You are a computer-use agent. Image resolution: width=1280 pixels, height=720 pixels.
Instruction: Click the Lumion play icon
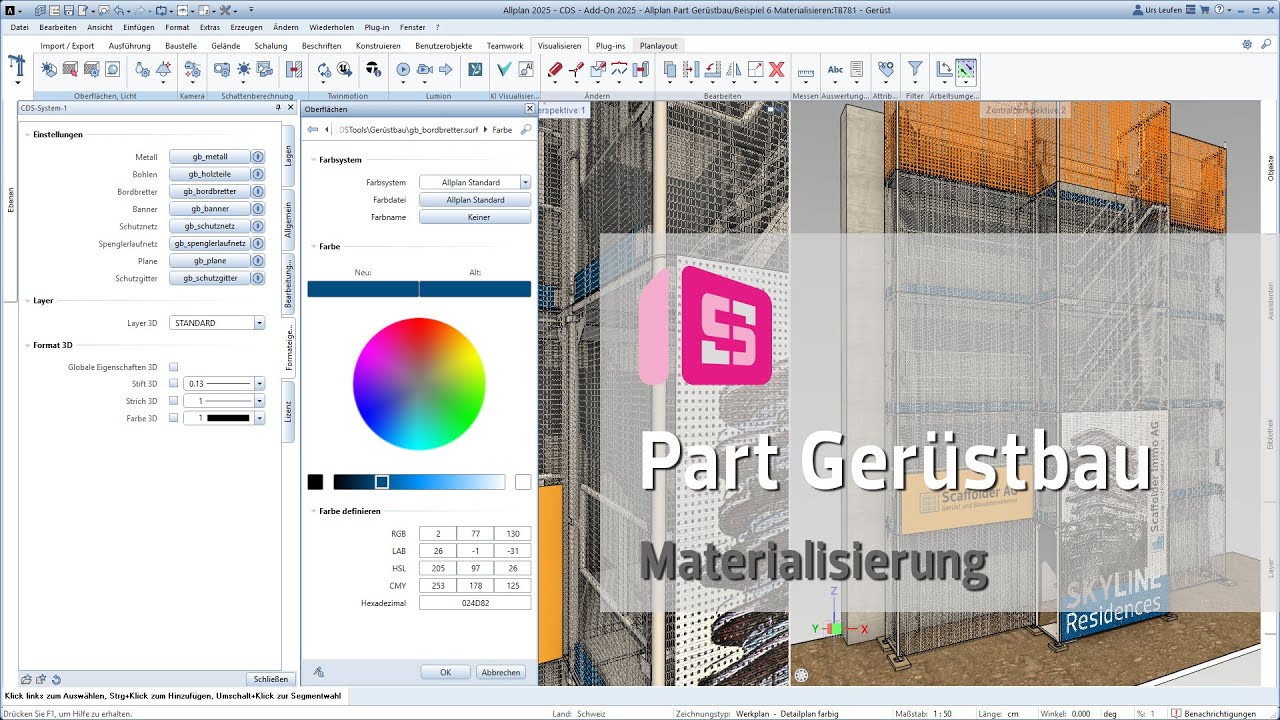pos(403,69)
